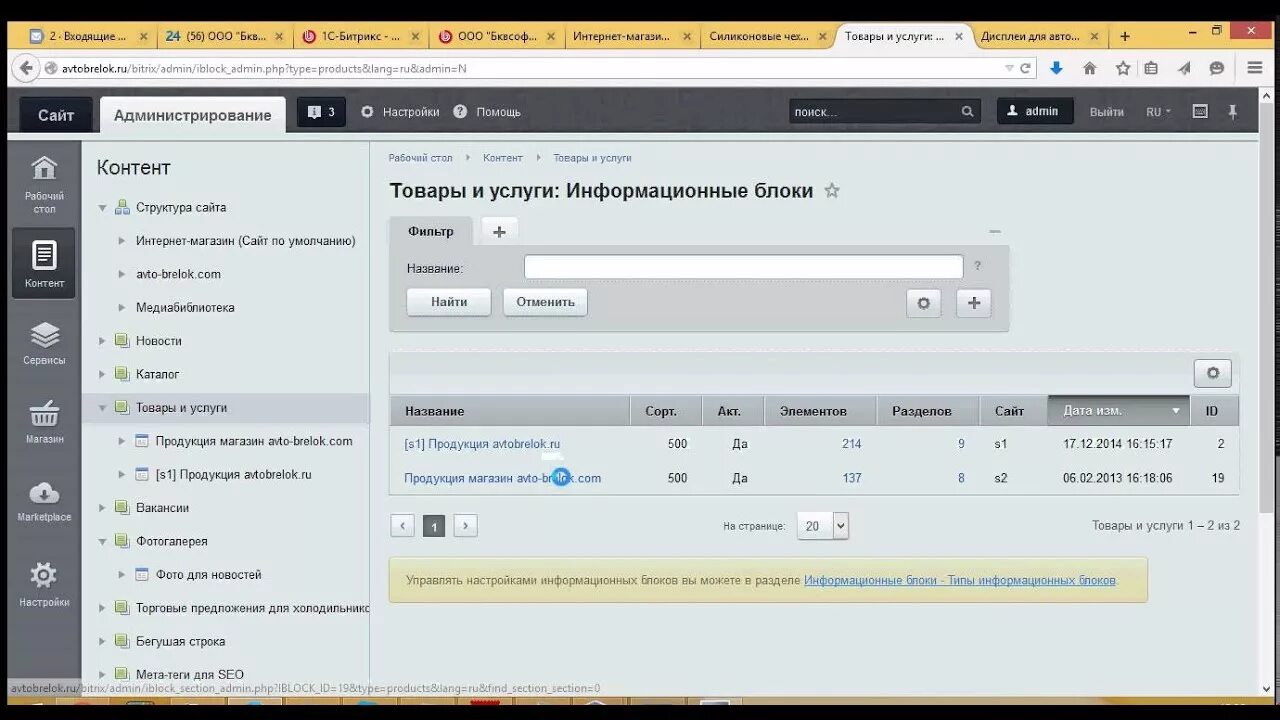Viewport: 1280px width, 720px height.
Task: Click the notifications counter showing 3
Action: [x=321, y=112]
